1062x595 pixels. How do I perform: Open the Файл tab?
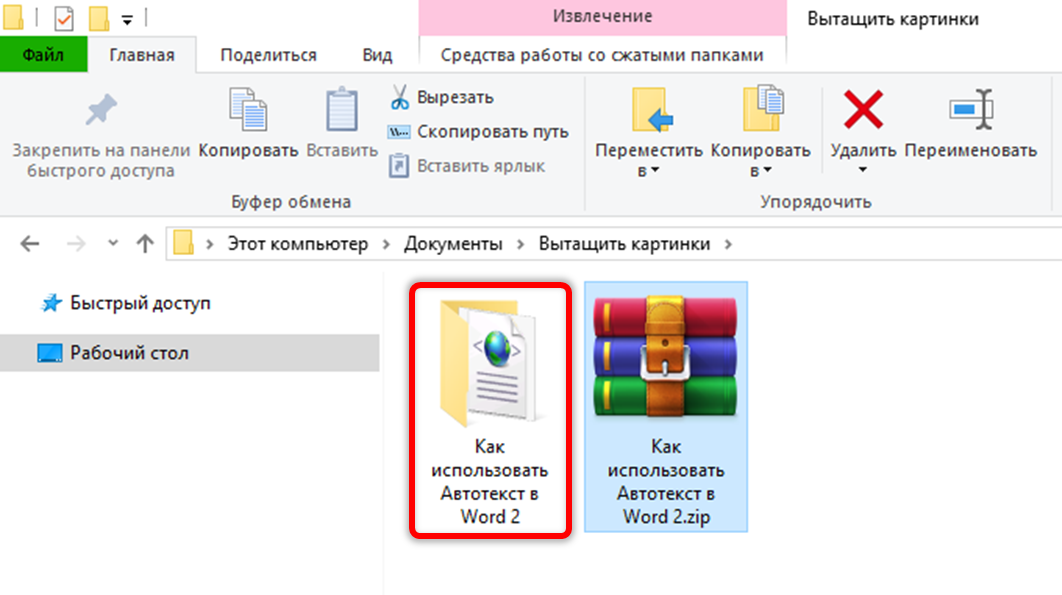pos(43,55)
